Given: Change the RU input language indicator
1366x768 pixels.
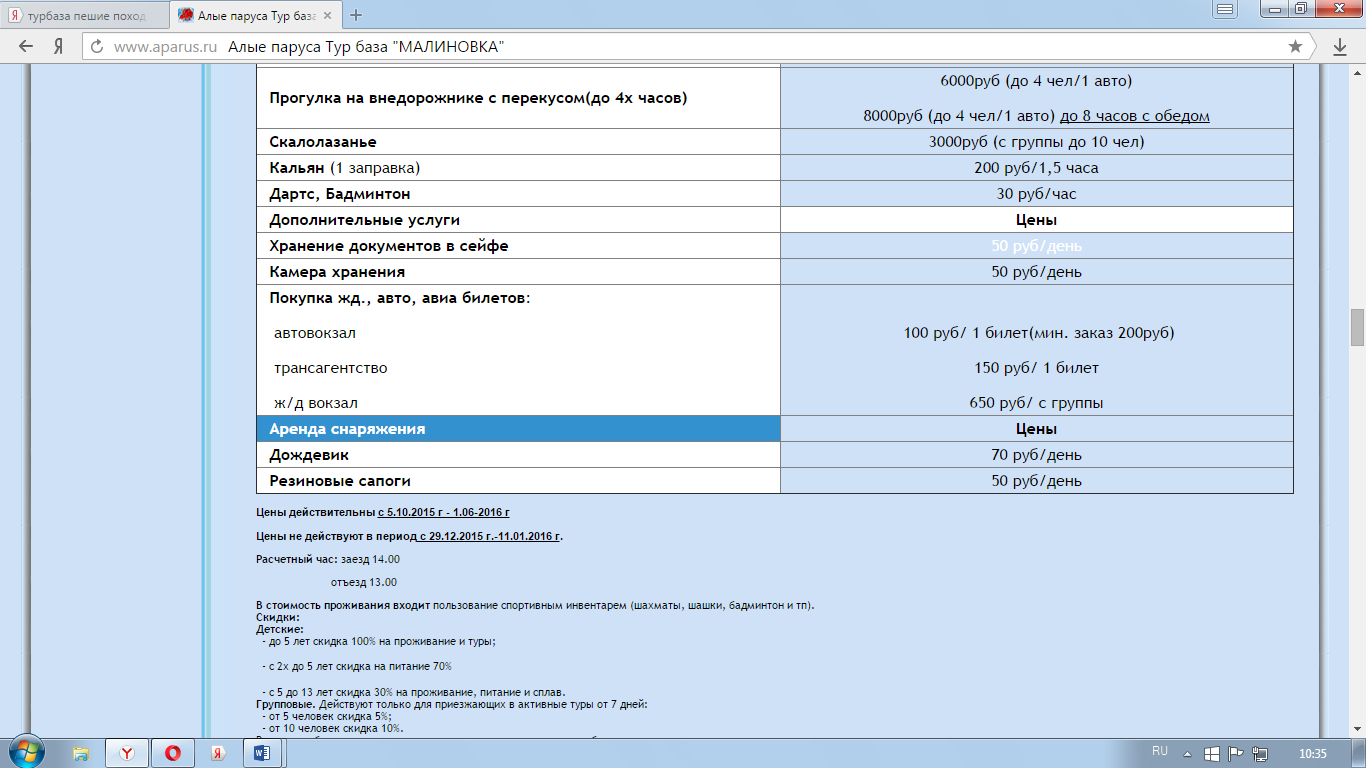Looking at the screenshot, I should click(x=1160, y=751).
